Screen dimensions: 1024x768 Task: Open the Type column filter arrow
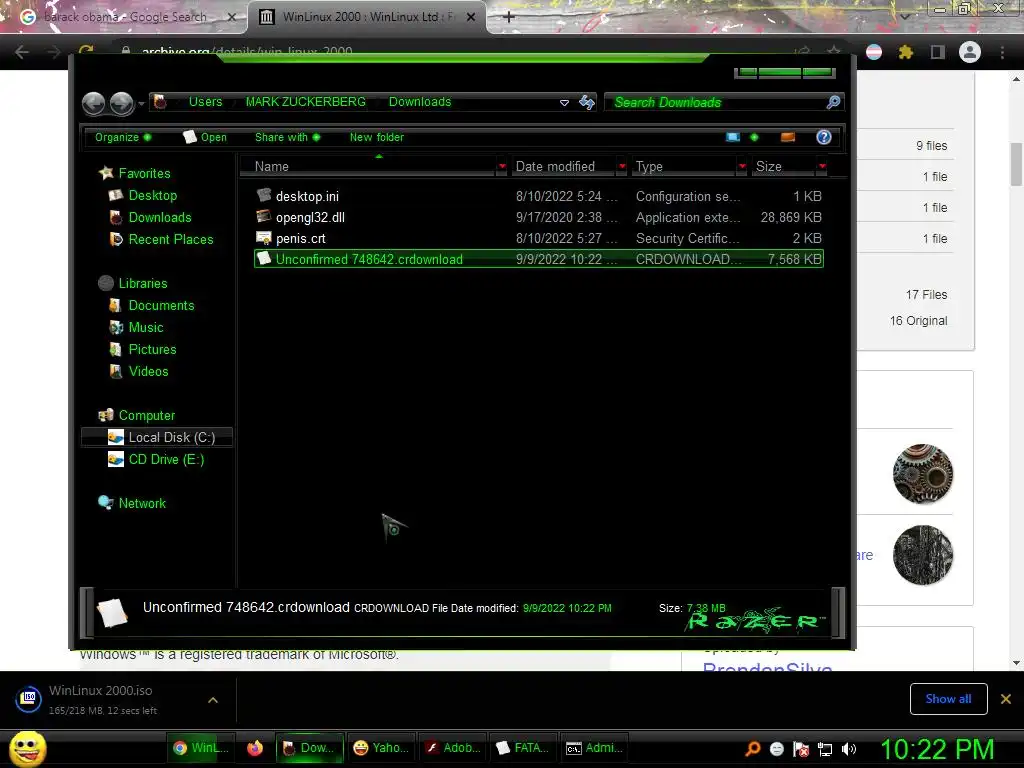click(x=742, y=167)
